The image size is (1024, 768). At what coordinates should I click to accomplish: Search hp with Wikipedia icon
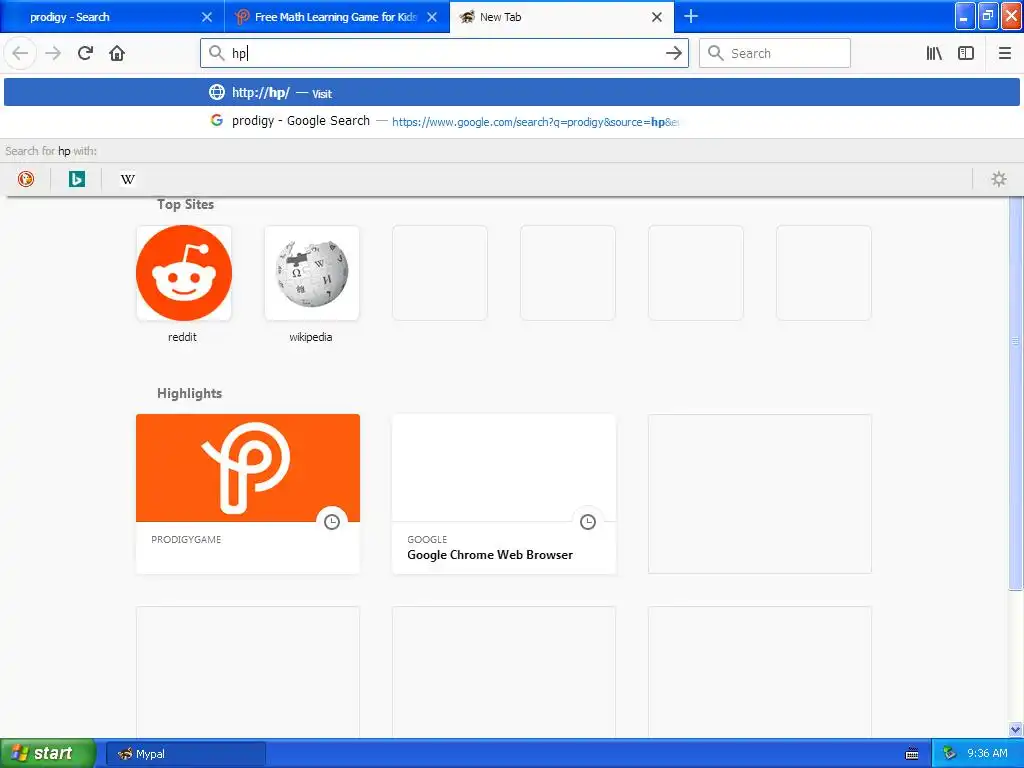pyautogui.click(x=127, y=179)
